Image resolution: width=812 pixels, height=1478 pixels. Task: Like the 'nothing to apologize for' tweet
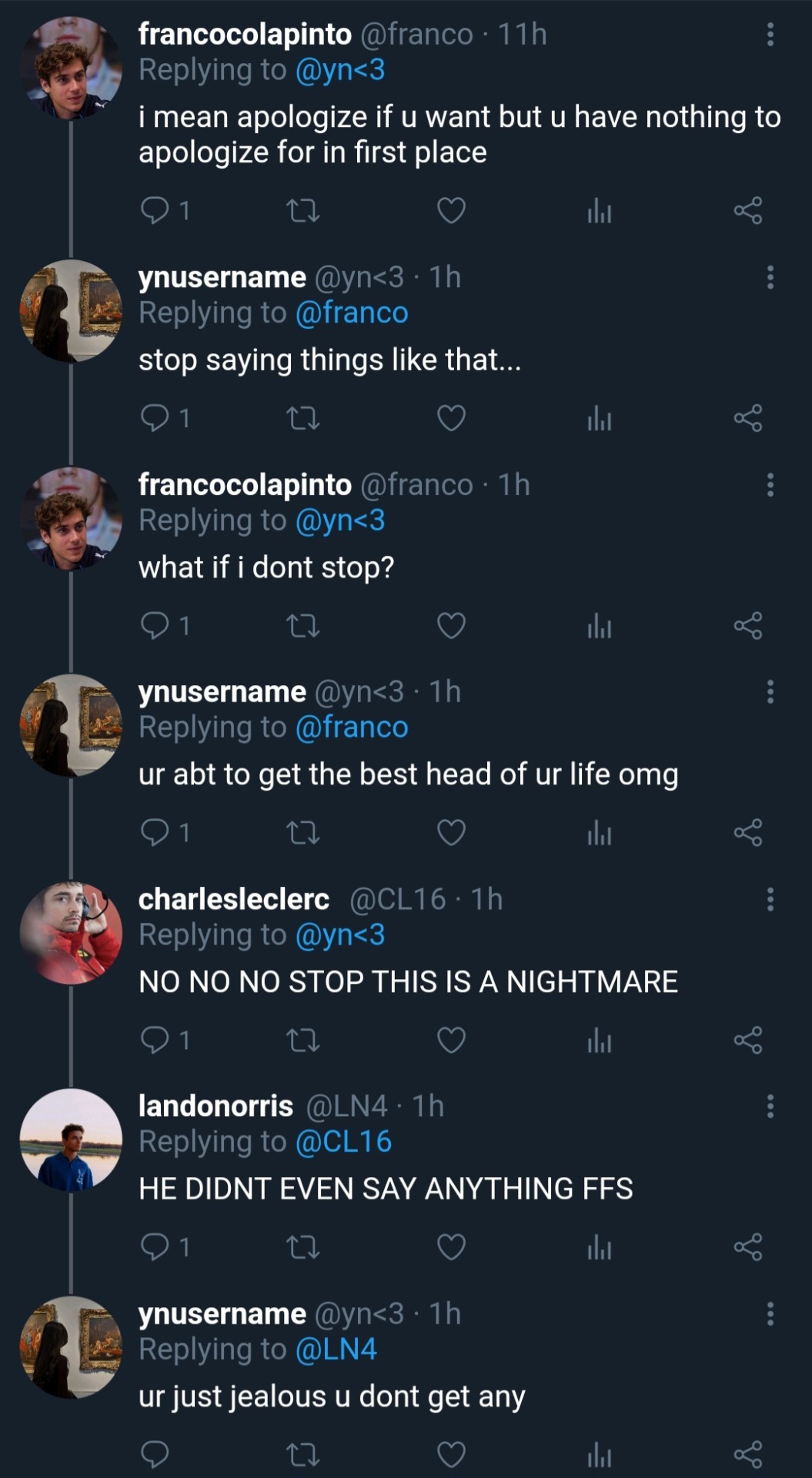(x=451, y=210)
